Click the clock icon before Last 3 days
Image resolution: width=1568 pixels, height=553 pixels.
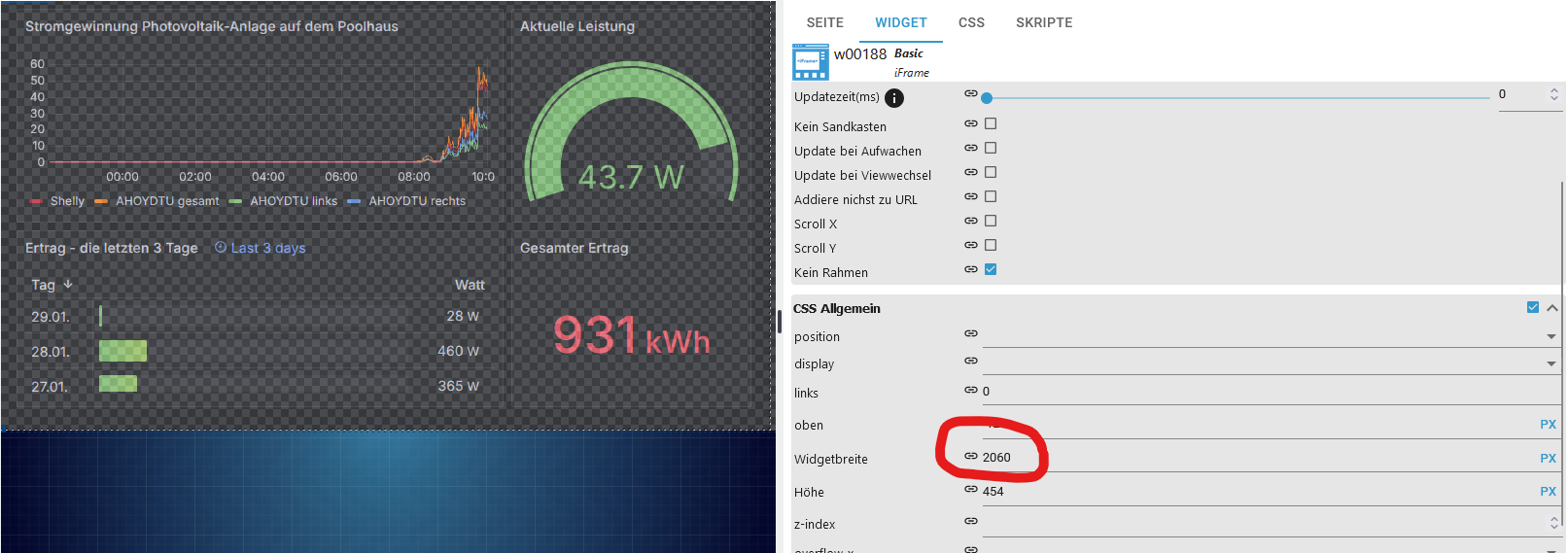(x=221, y=247)
